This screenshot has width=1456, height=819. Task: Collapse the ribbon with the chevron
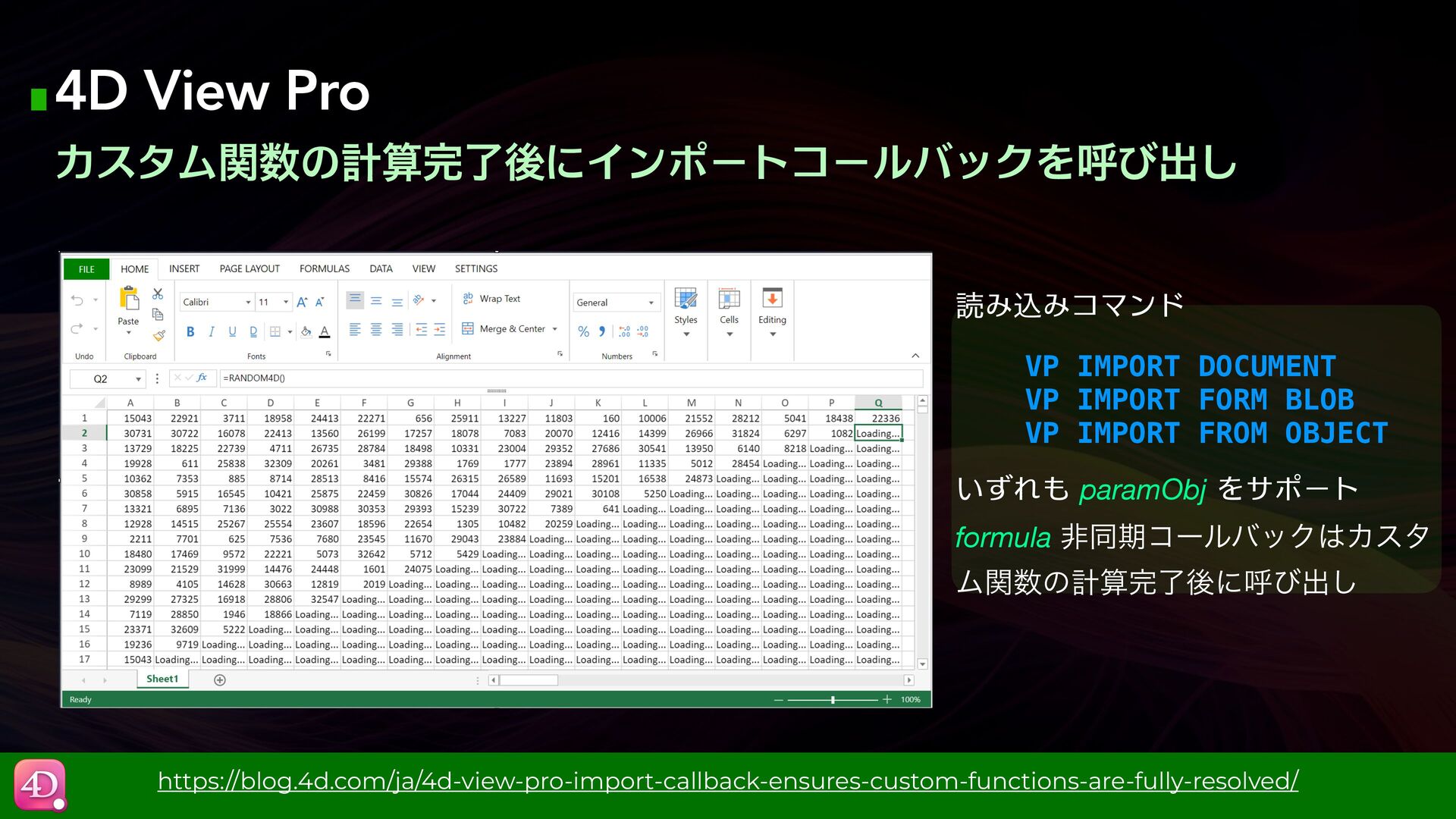915,356
